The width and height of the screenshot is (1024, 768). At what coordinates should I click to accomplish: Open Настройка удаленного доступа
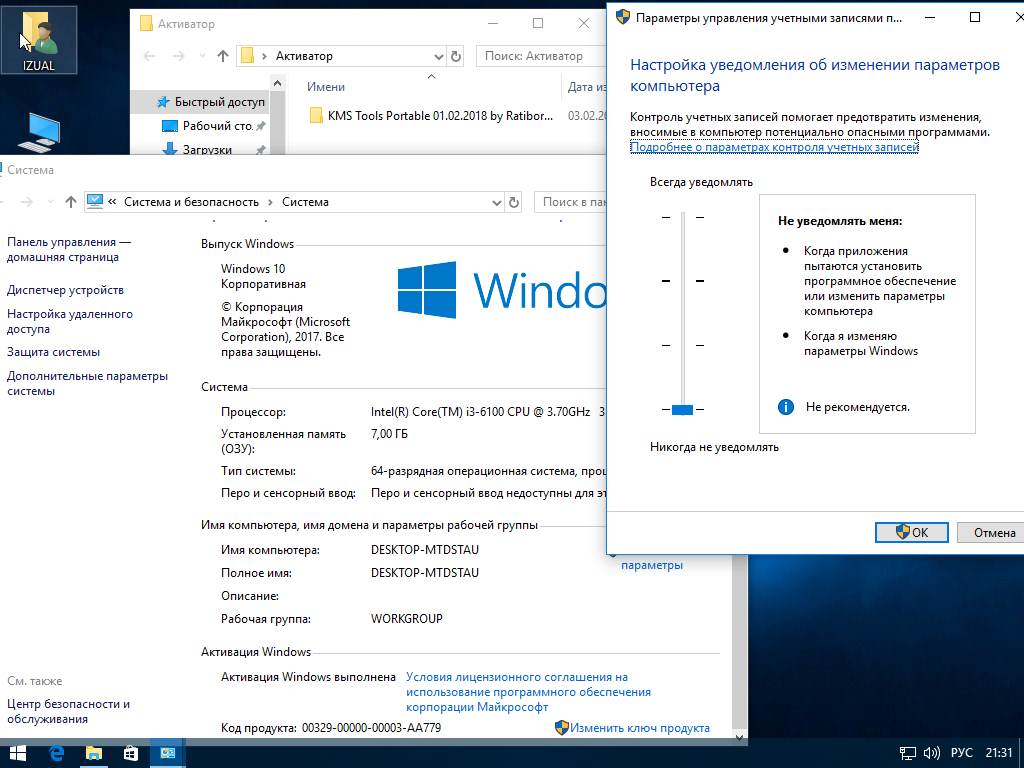pos(70,321)
